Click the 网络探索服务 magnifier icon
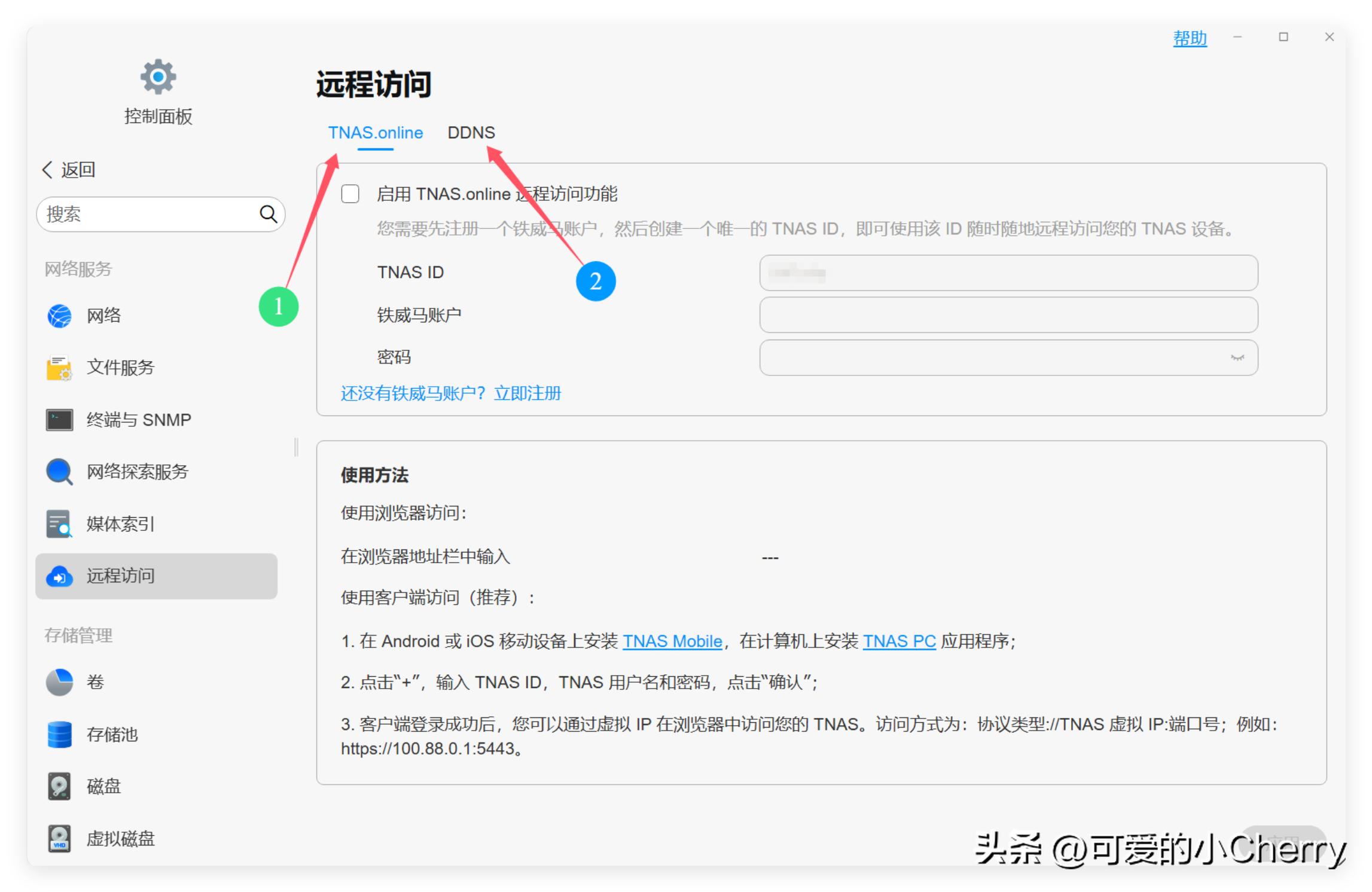The height and width of the screenshot is (892, 1372). tap(59, 472)
